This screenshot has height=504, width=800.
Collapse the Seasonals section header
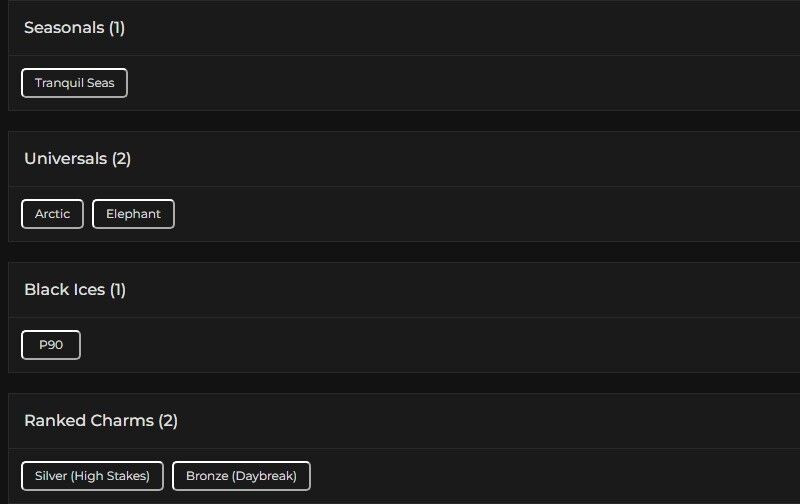pos(400,28)
